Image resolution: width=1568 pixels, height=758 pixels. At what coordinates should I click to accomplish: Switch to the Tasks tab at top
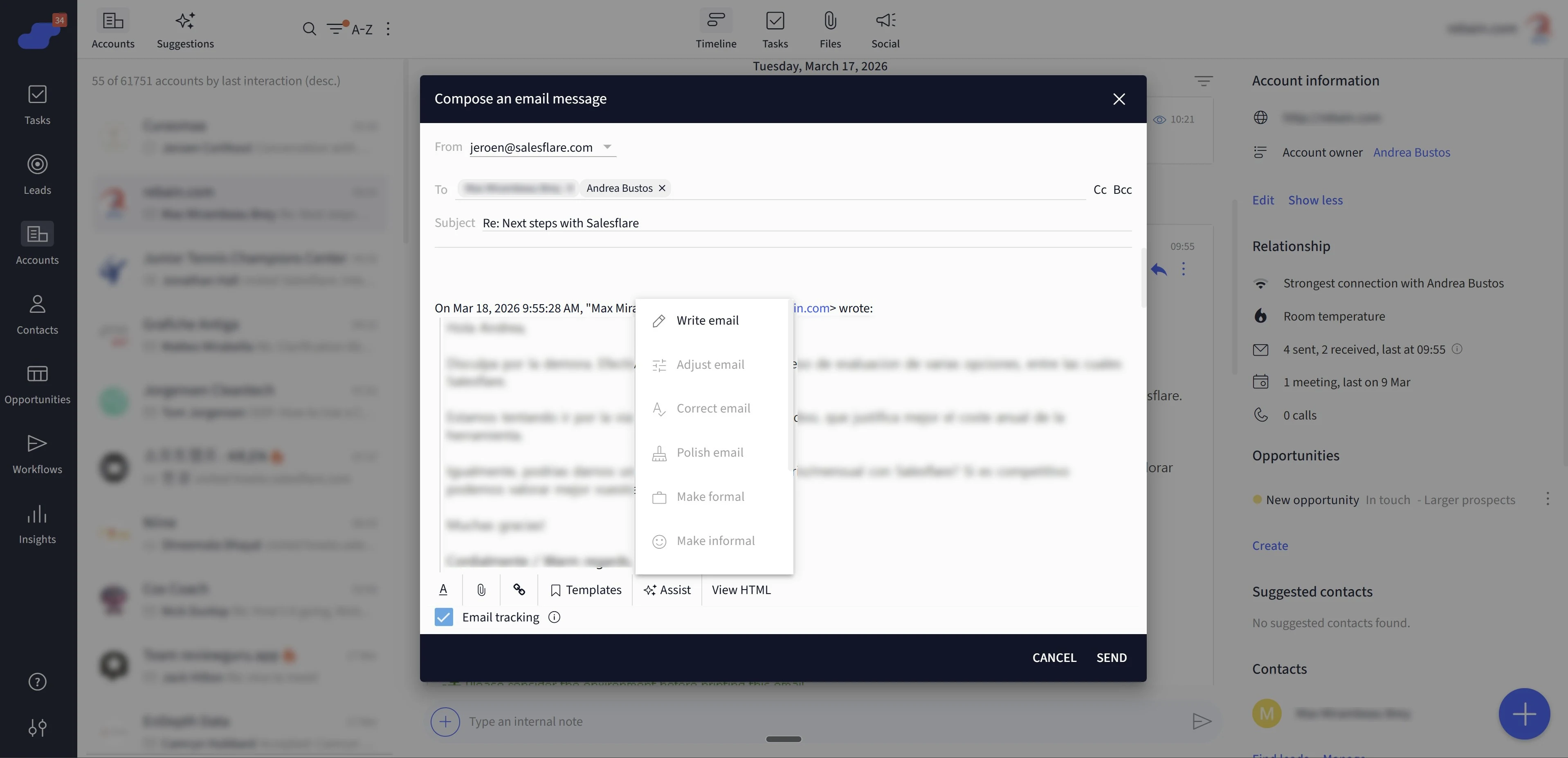(x=775, y=29)
